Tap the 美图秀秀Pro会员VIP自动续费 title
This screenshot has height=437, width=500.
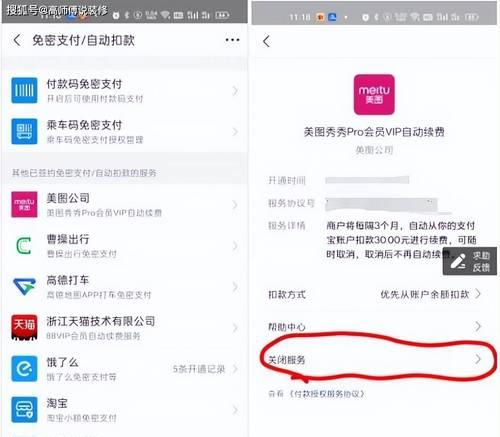tap(374, 132)
